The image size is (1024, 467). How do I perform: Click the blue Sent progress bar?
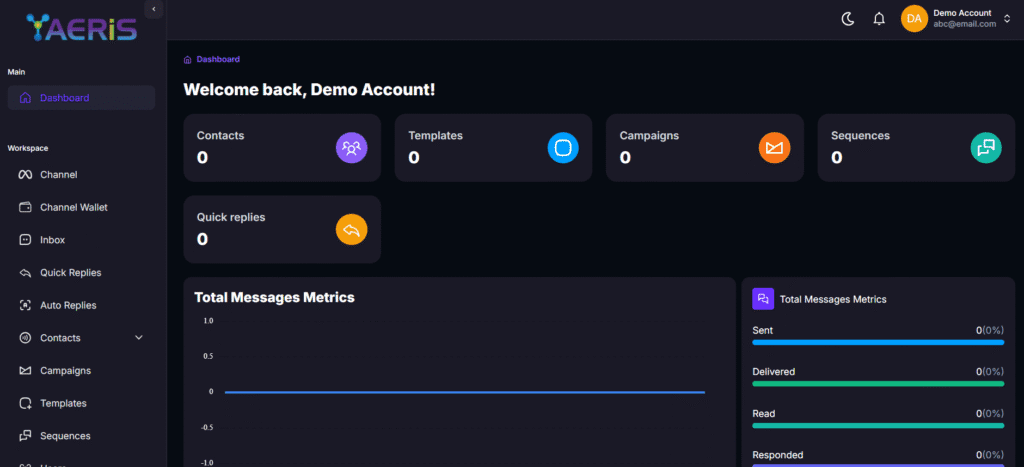[x=878, y=342]
